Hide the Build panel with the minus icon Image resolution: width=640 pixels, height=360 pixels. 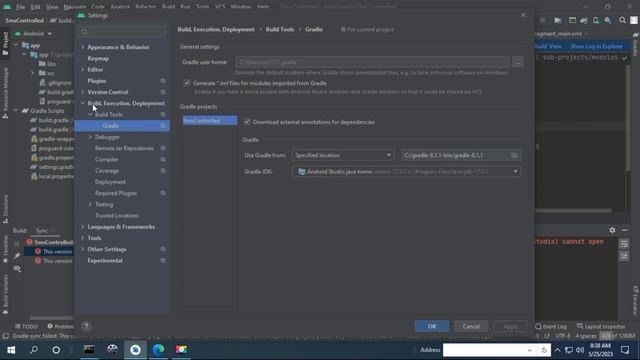[624, 230]
